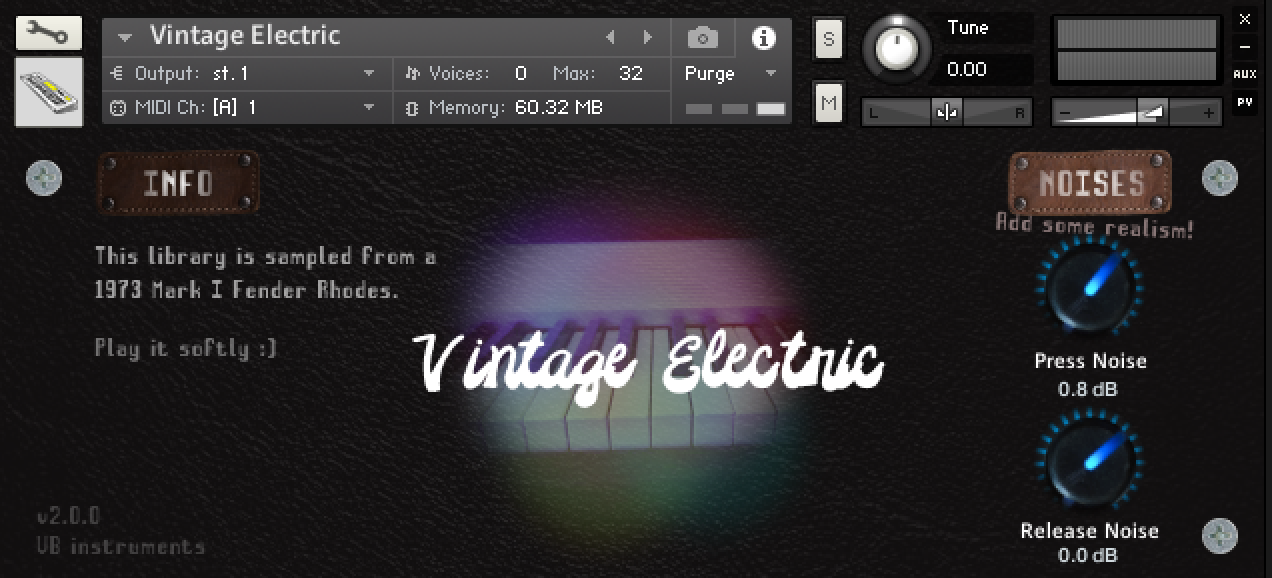Toggle the AUX sends button
The image size is (1272, 578).
click(x=1244, y=74)
